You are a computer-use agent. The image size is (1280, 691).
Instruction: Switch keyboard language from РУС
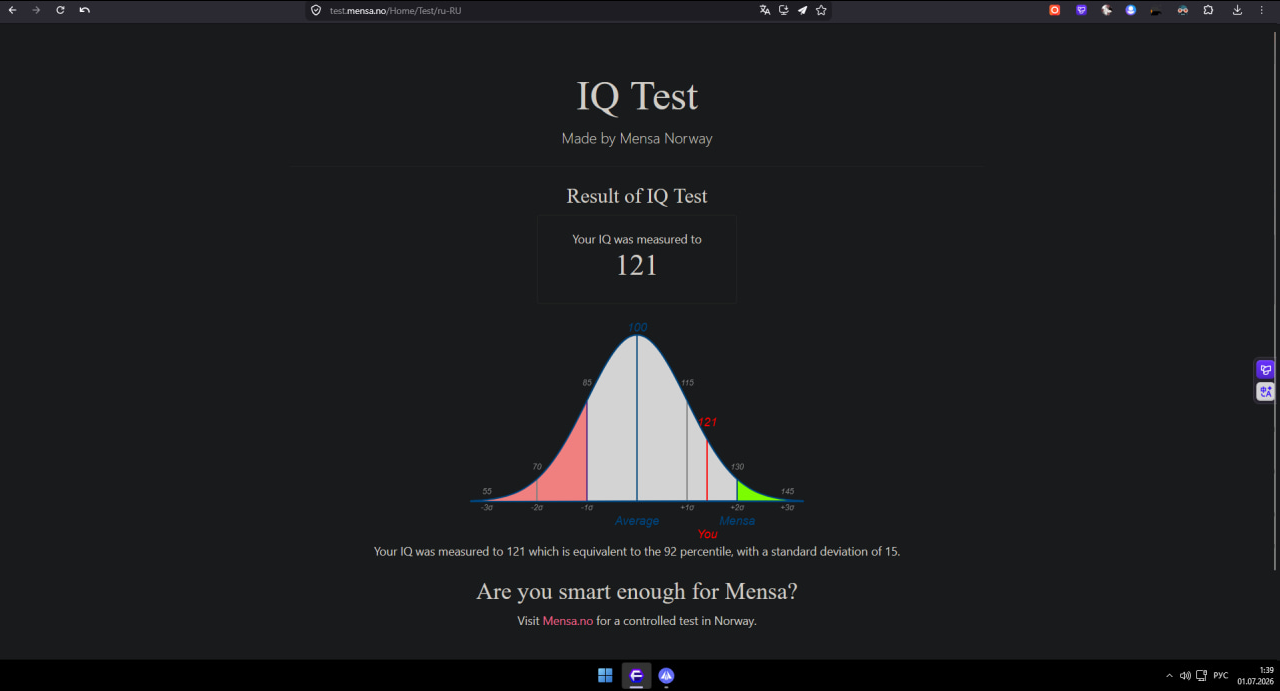pyautogui.click(x=1220, y=676)
